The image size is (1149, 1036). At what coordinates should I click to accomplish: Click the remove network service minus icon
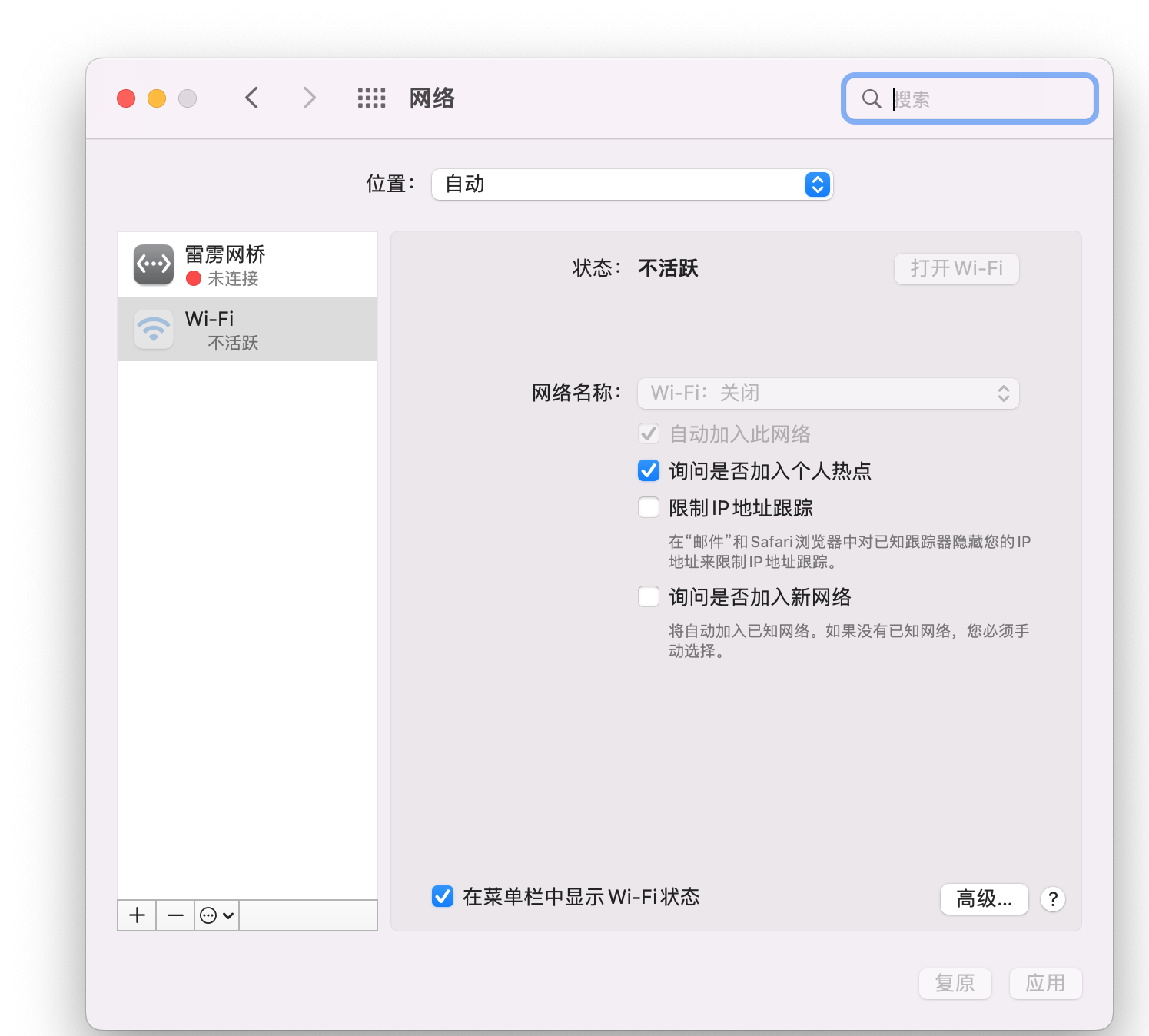175,915
